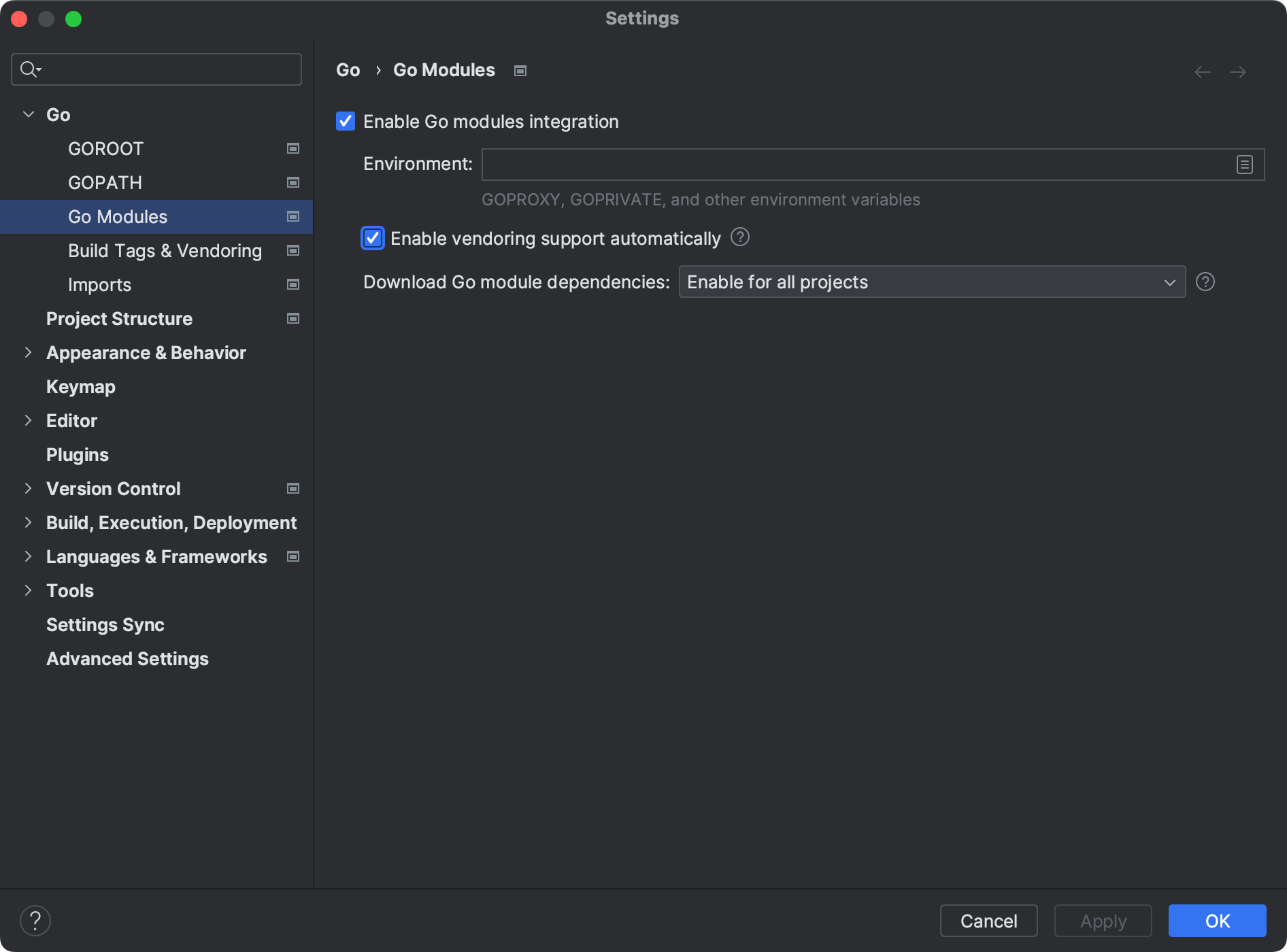
Task: Click project-level icon beside Go Modules breadcrumb
Action: pos(520,71)
